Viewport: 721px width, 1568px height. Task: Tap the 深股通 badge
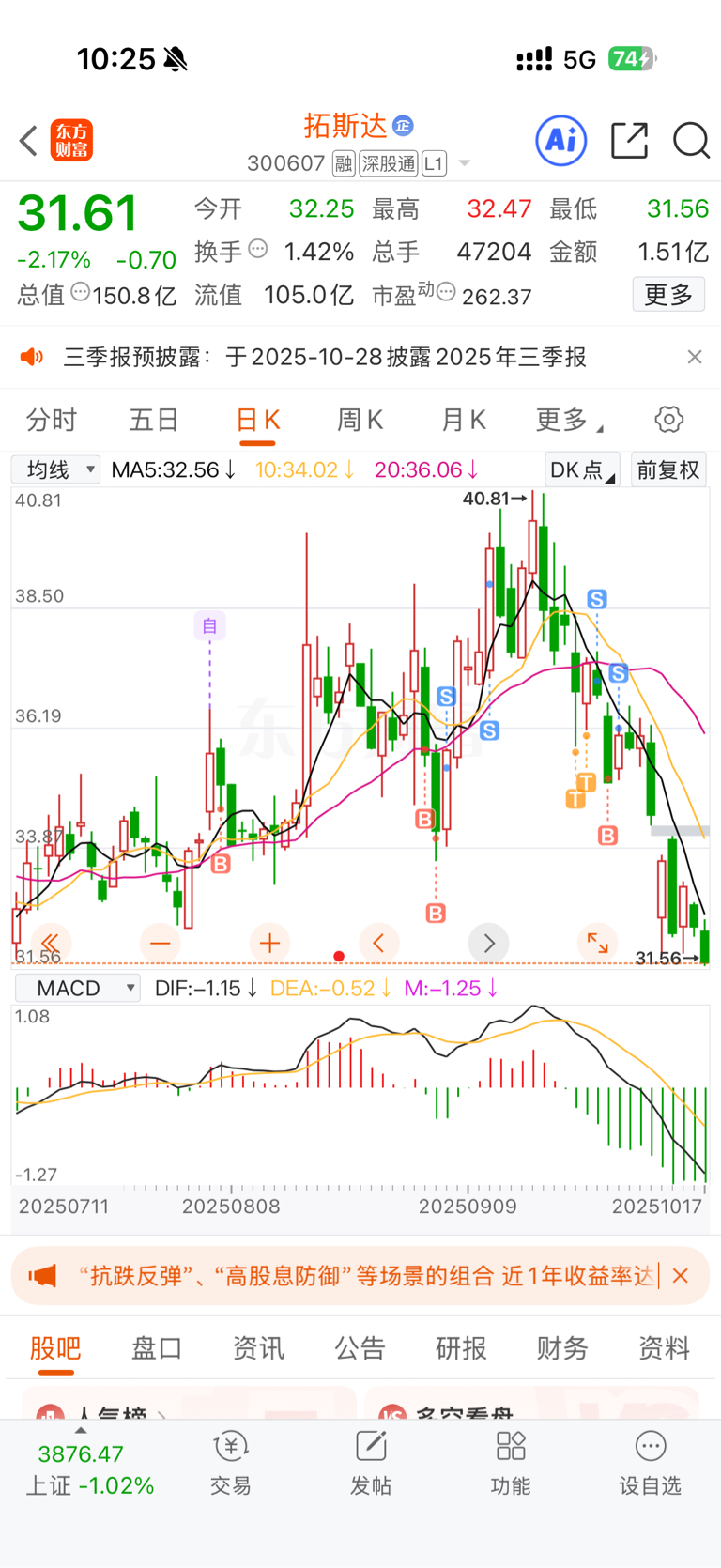pos(389,164)
